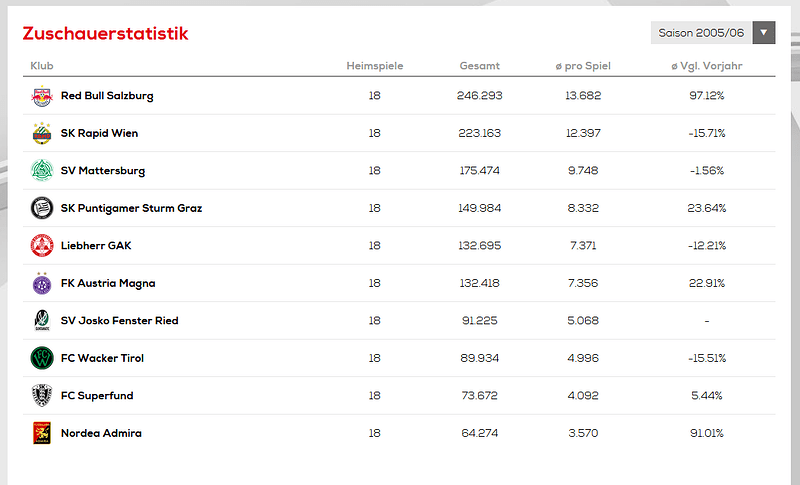Click the SV Mattersburg club crest
Image resolution: width=800 pixels, height=485 pixels.
point(42,171)
